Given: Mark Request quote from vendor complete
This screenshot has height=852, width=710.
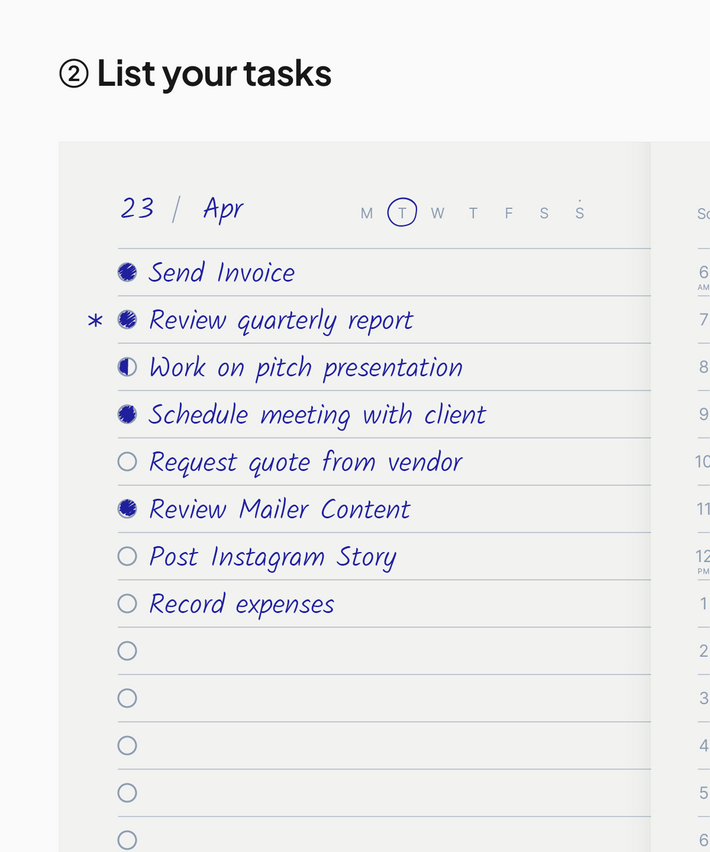Looking at the screenshot, I should [127, 462].
